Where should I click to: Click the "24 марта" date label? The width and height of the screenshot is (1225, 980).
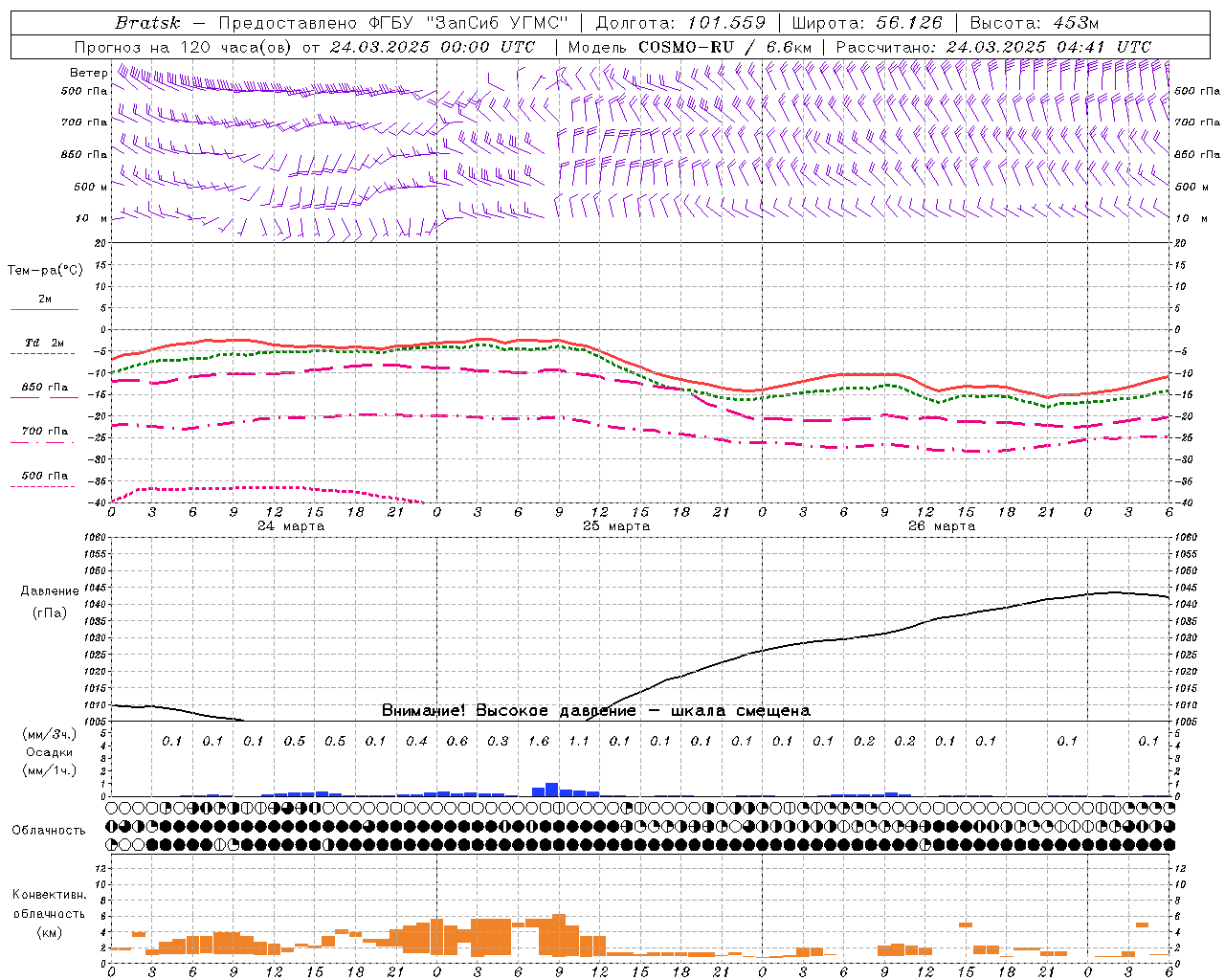(291, 526)
